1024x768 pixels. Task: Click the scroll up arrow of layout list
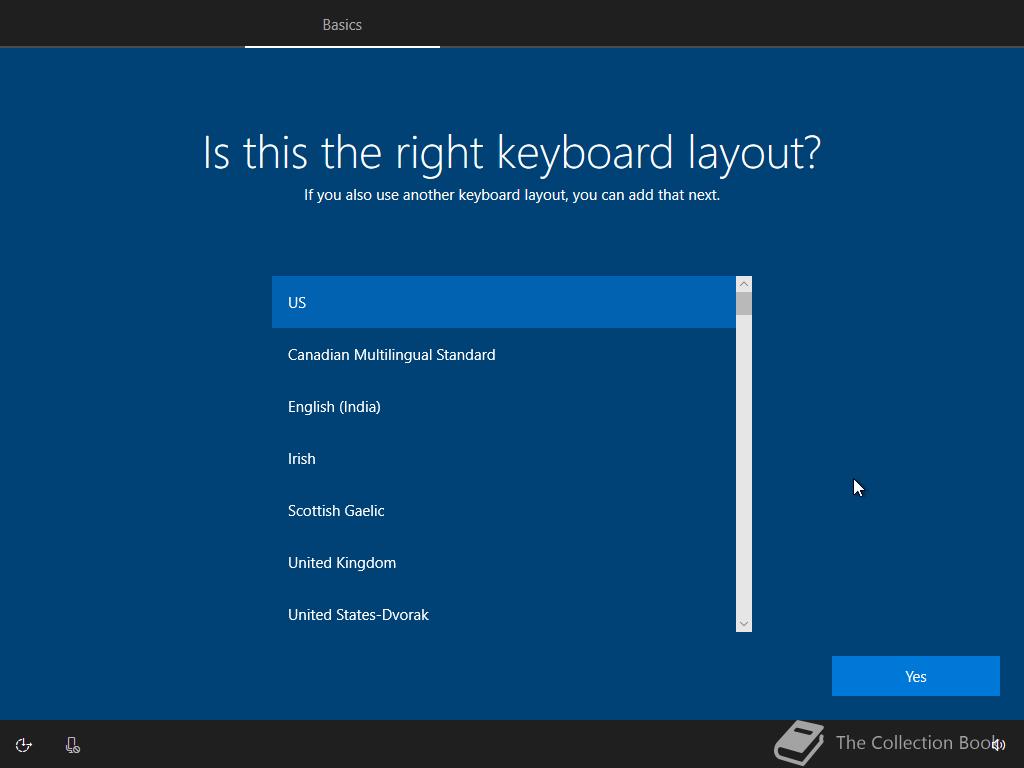pyautogui.click(x=744, y=284)
